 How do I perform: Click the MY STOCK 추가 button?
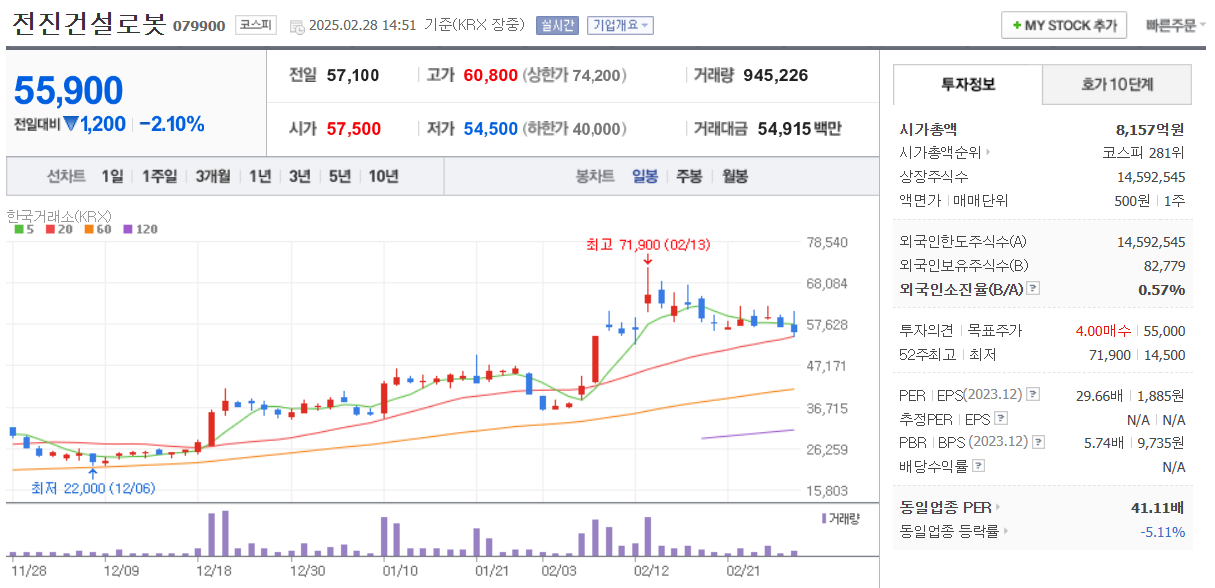tap(1063, 25)
